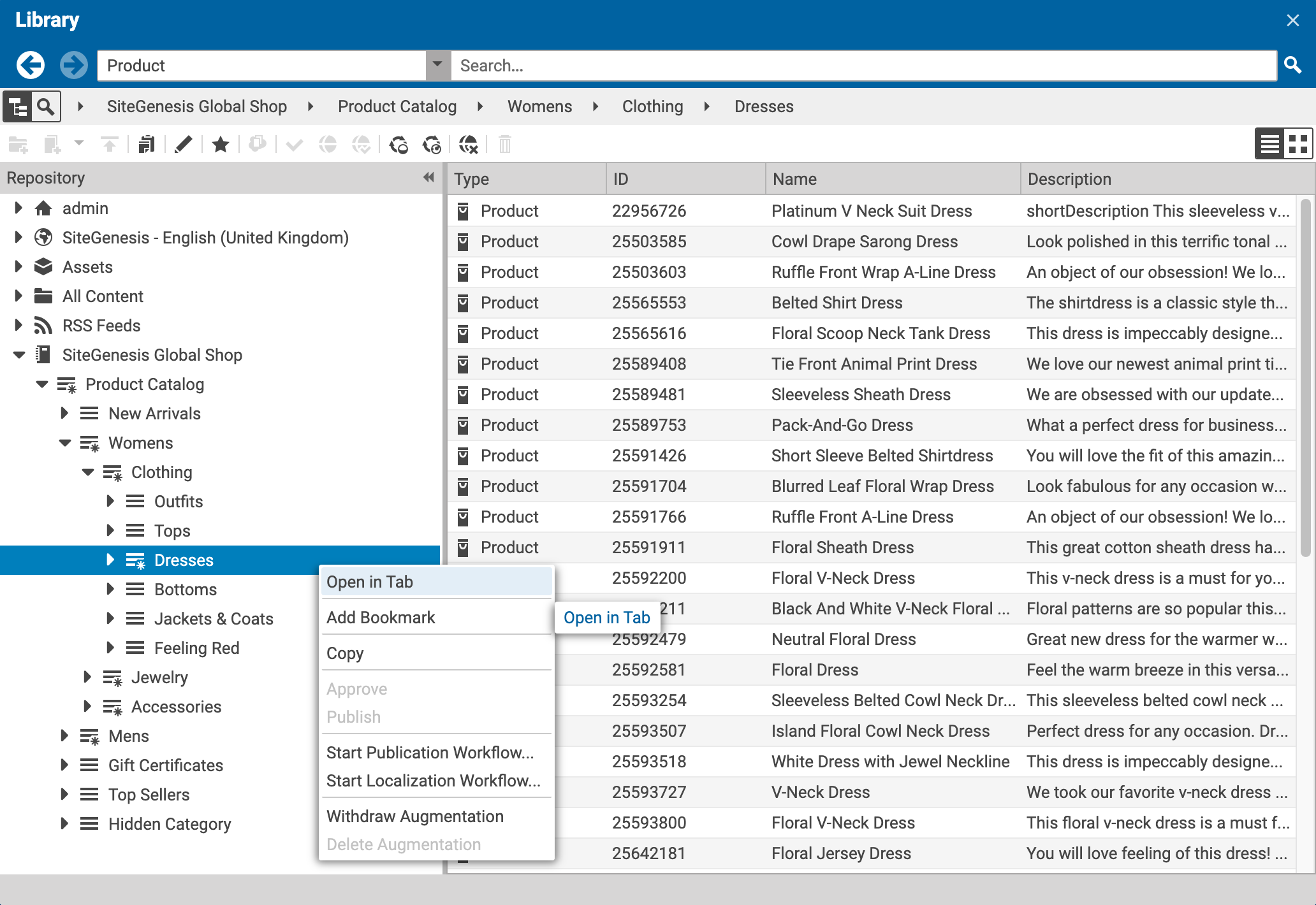Collapse the Womens node in the repository tree

pyautogui.click(x=64, y=442)
